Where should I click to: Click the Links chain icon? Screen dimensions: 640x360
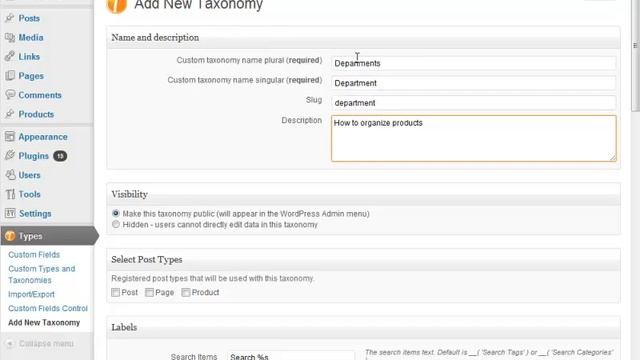10,56
